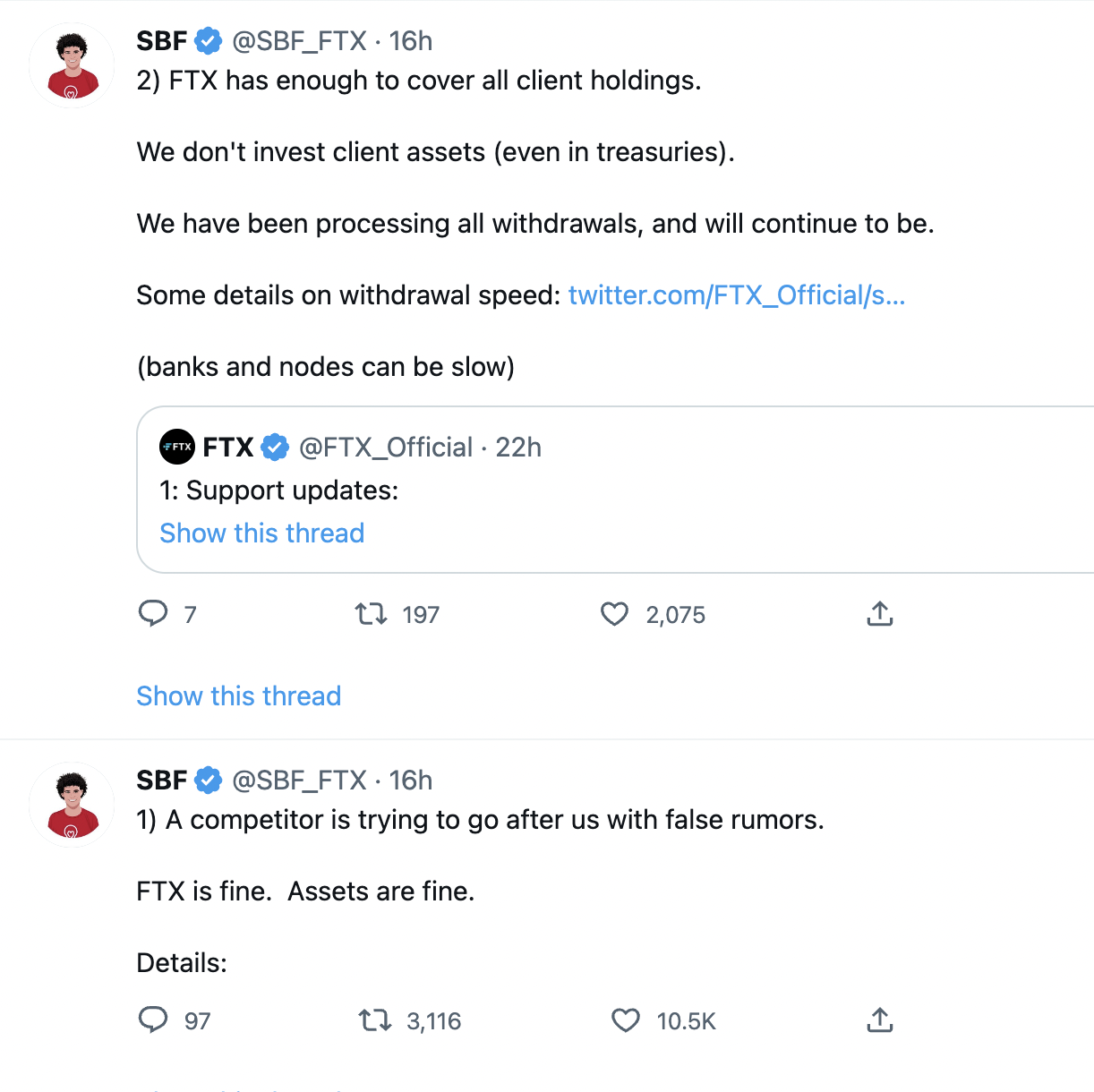Click 'Show this thread' below first tweet
1094x1092 pixels.
[238, 695]
